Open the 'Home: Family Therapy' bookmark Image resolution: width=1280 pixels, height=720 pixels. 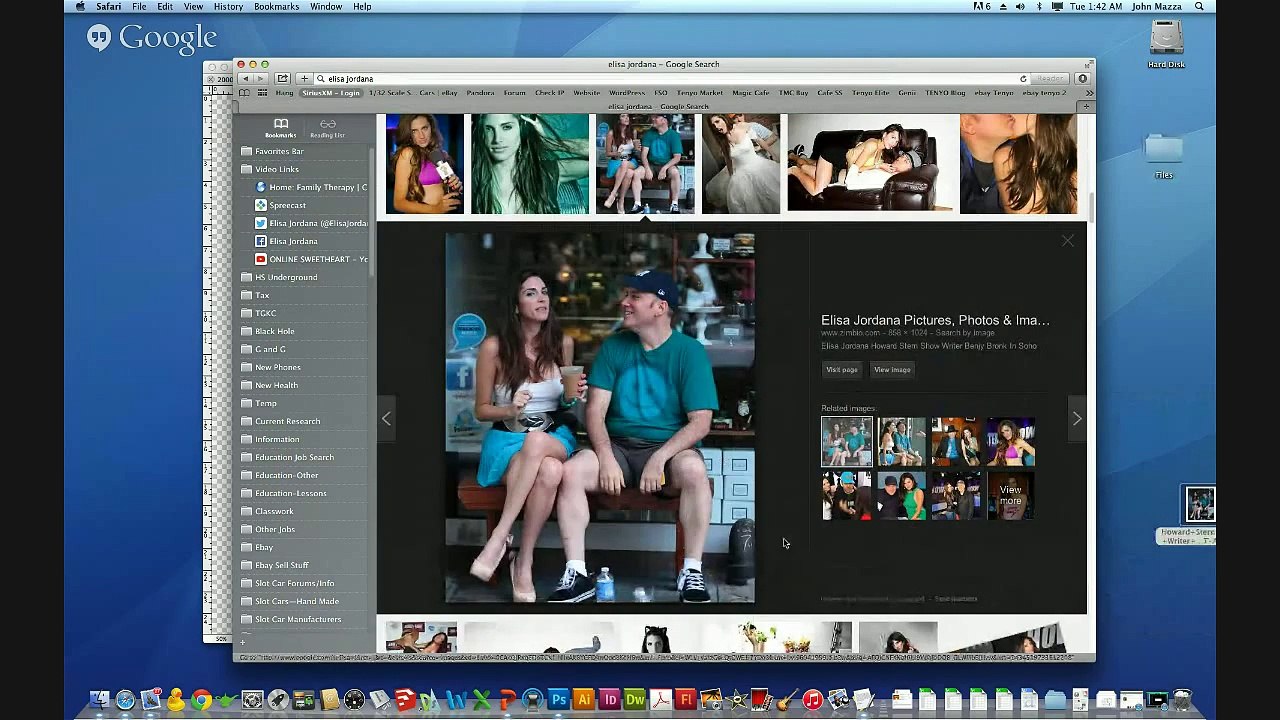(x=311, y=187)
